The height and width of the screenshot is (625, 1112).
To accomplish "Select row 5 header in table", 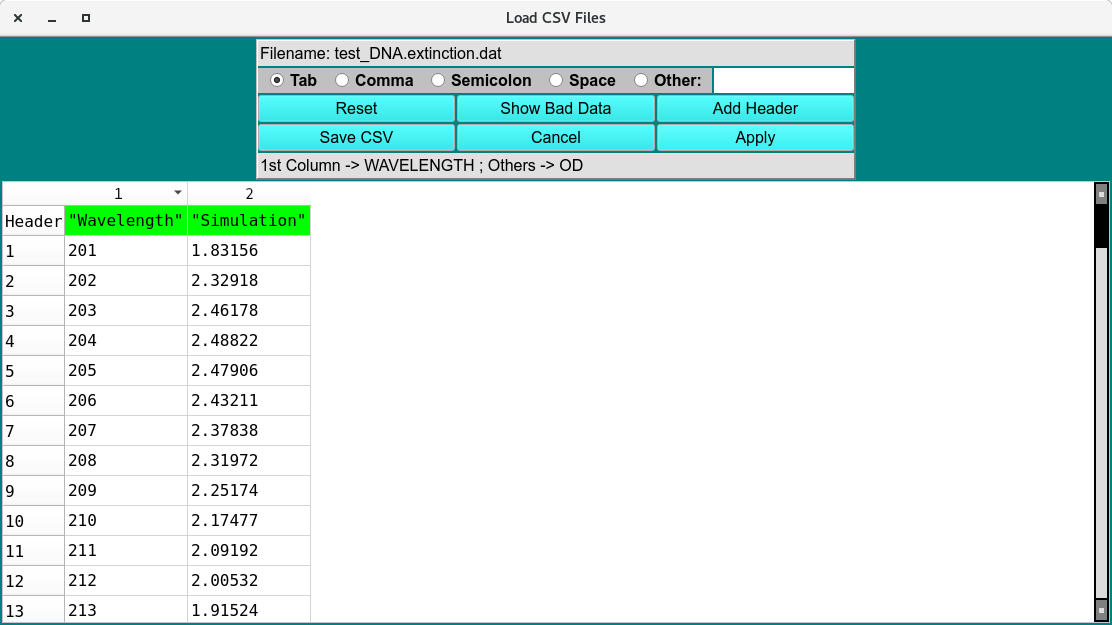I will 33,371.
